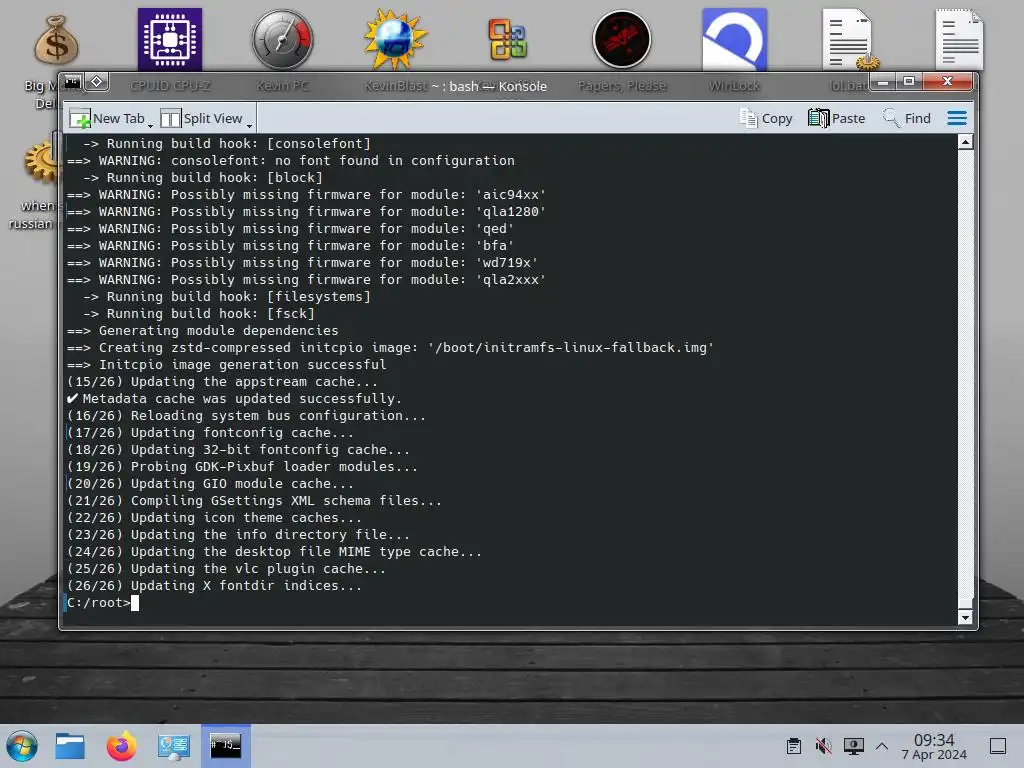The image size is (1024, 768).
Task: Maximize the Konsole window
Action: [x=908, y=82]
